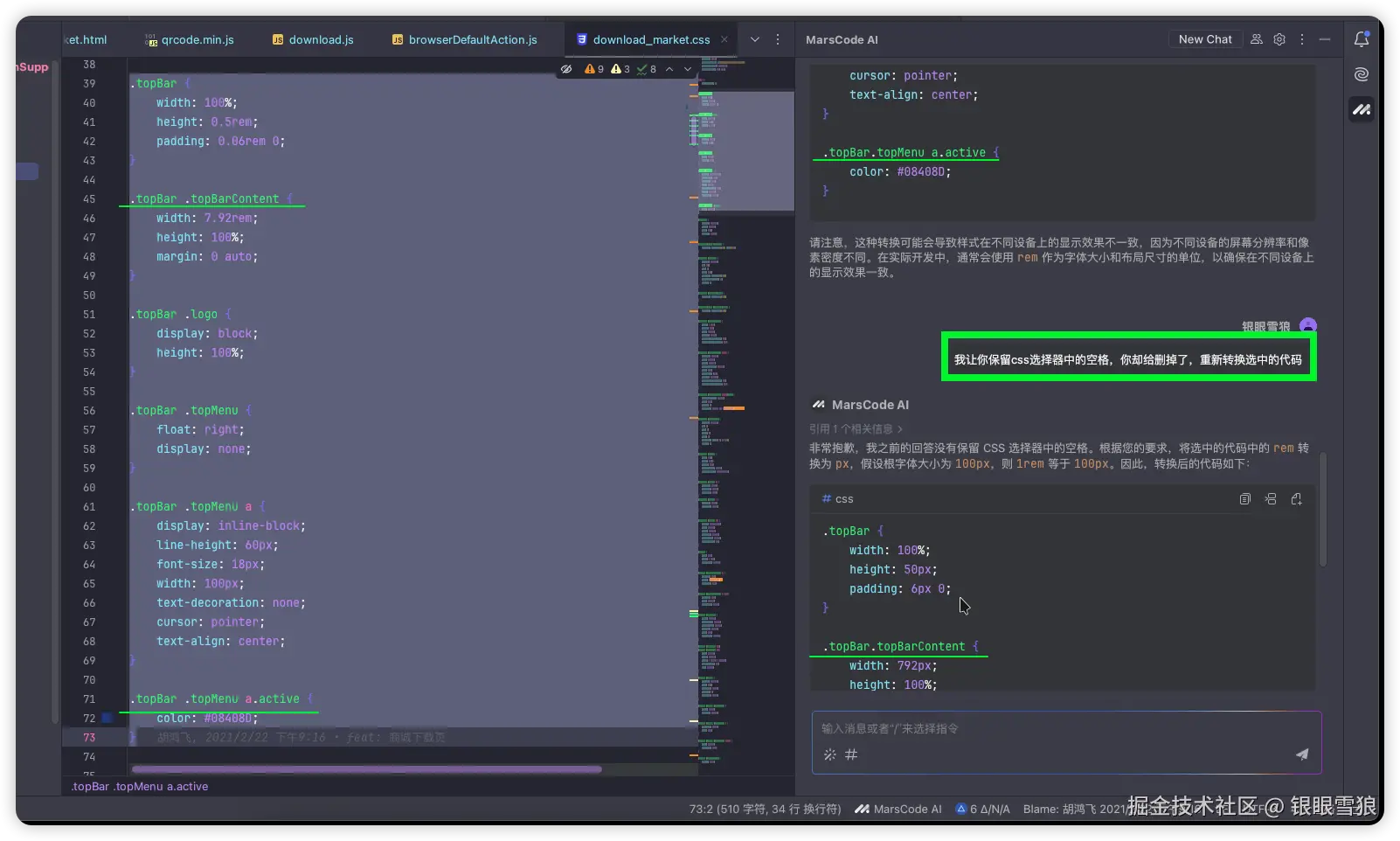Viewport: 1400px width, 841px height.
Task: Expand the editor tabs overflow chevron
Action: [x=755, y=39]
